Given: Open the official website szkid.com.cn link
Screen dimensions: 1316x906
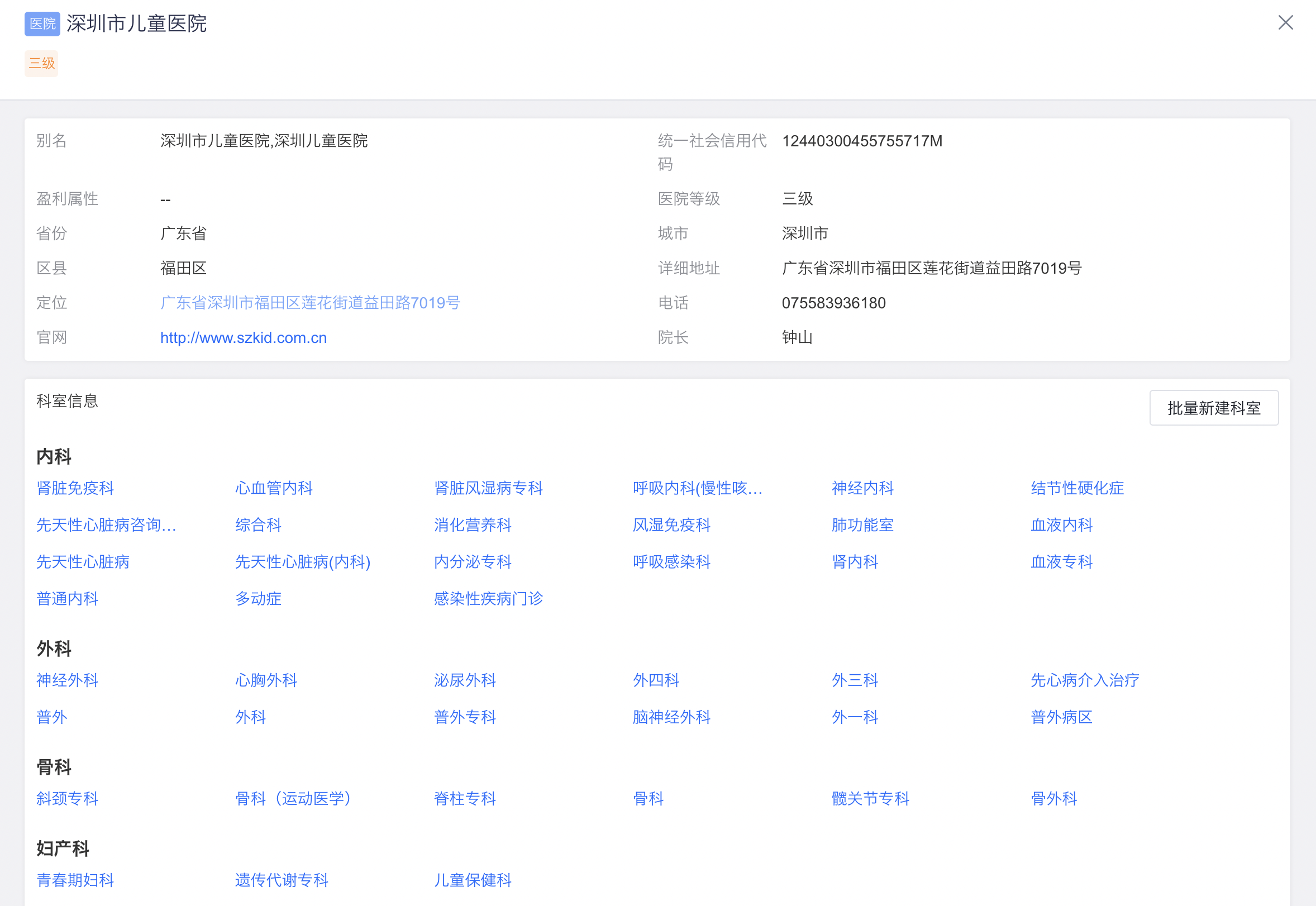Looking at the screenshot, I should coord(243,338).
